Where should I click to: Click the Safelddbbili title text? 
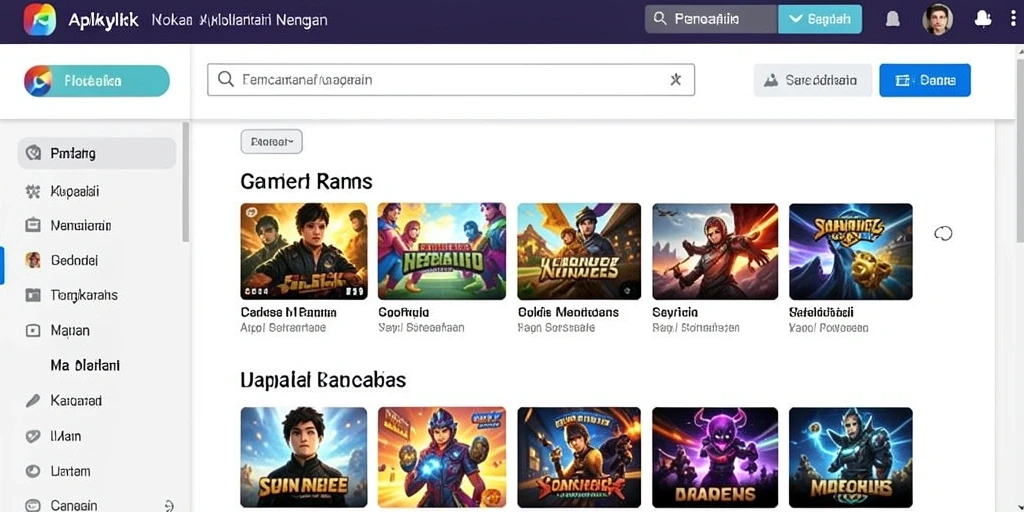click(x=822, y=313)
